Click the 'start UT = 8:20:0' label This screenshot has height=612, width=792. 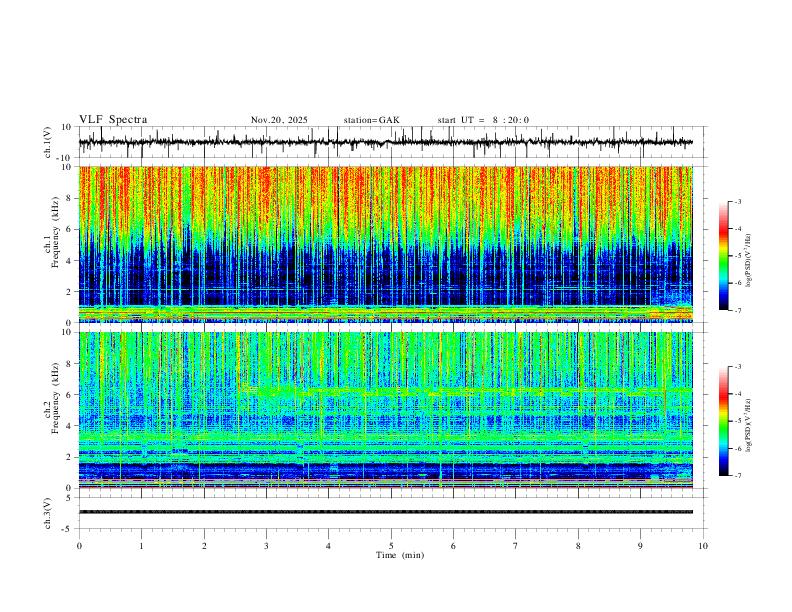[x=483, y=120]
